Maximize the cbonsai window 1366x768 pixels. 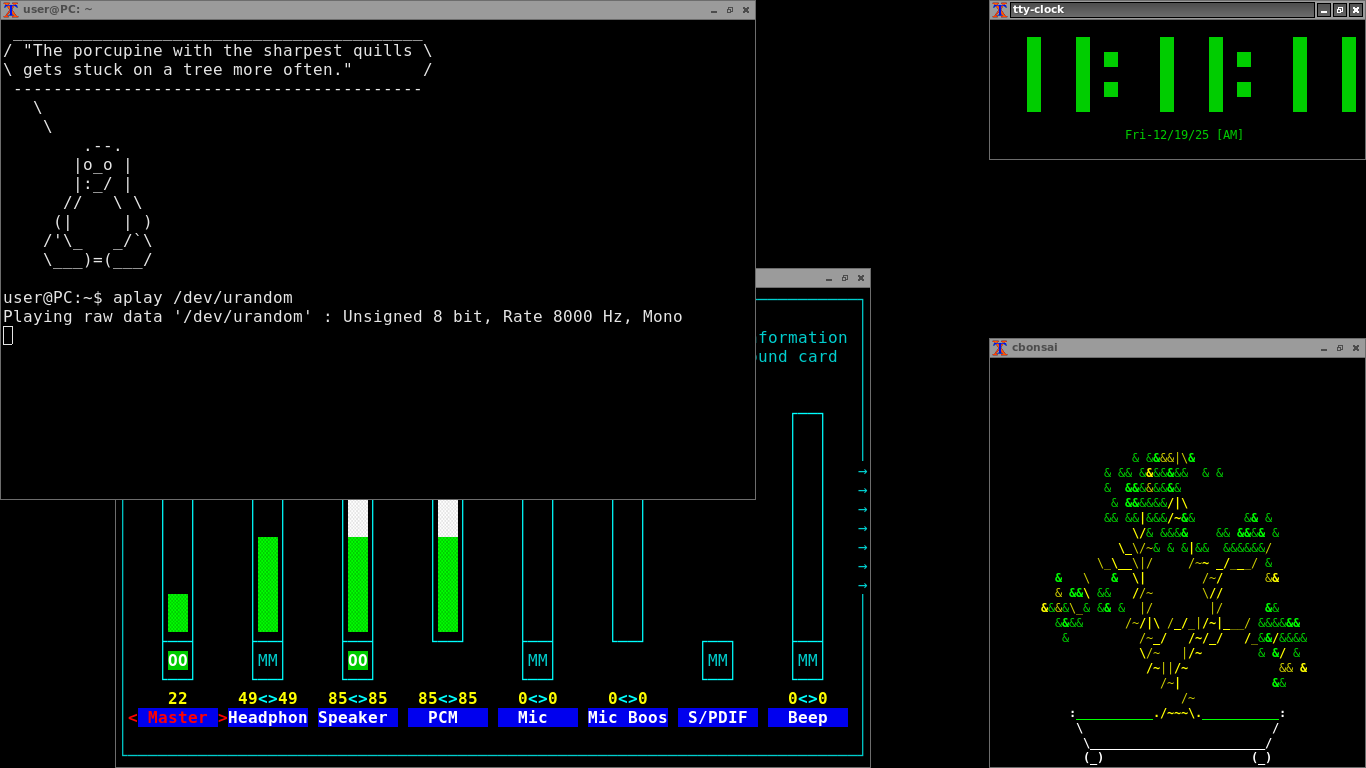tap(1340, 348)
